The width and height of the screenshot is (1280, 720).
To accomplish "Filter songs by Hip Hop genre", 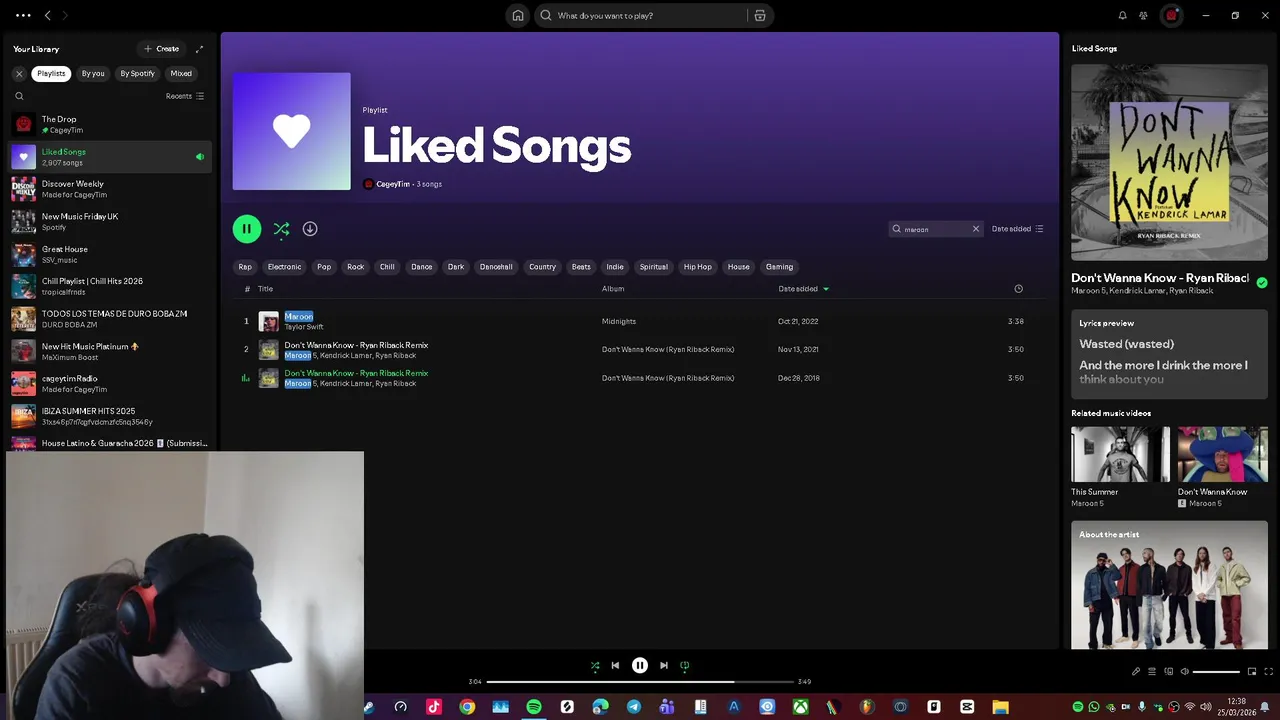I will 698,267.
